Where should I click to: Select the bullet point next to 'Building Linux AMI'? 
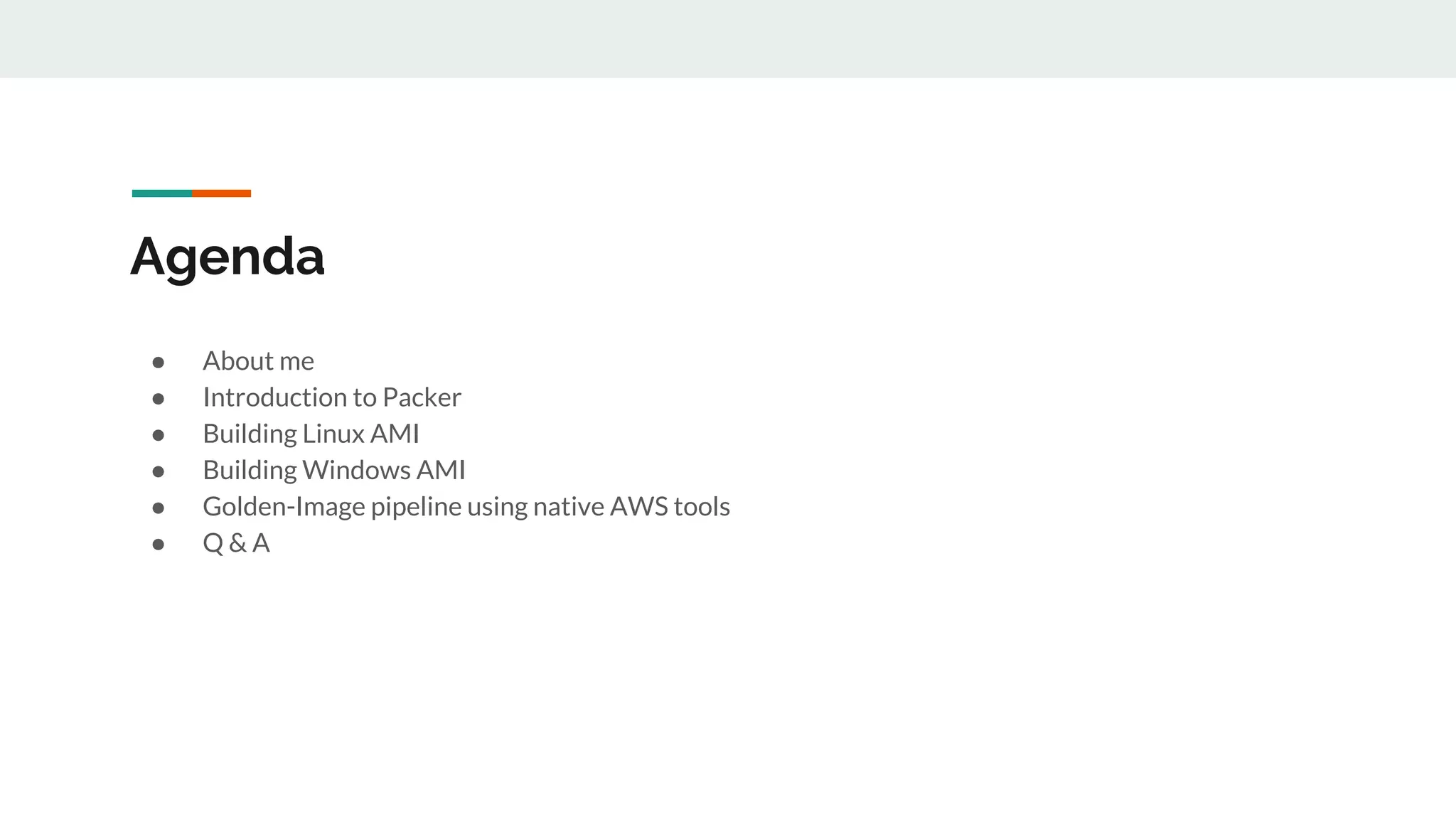click(x=159, y=435)
